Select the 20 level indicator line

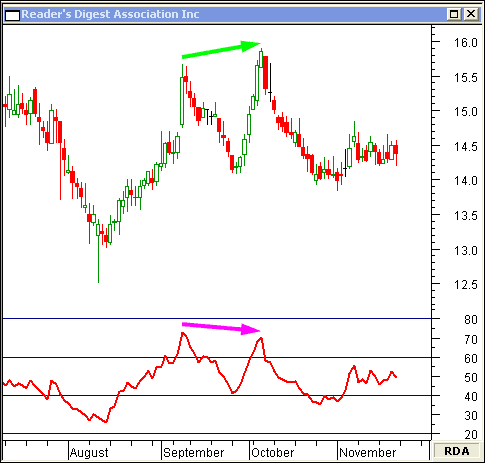(x=217, y=434)
